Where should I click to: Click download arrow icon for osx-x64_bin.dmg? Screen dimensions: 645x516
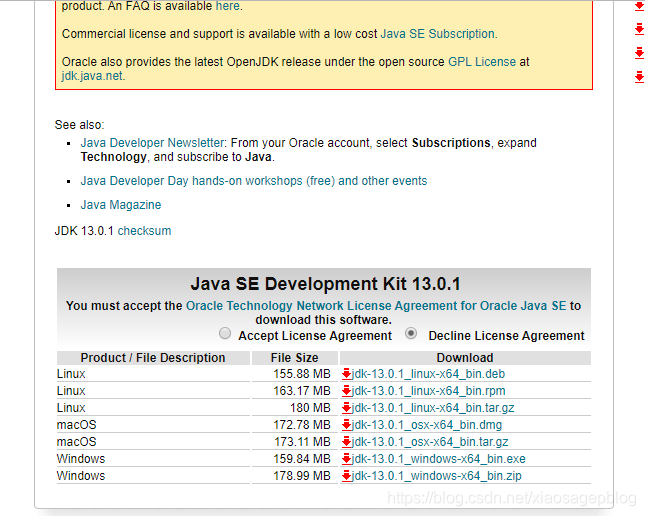click(x=346, y=425)
